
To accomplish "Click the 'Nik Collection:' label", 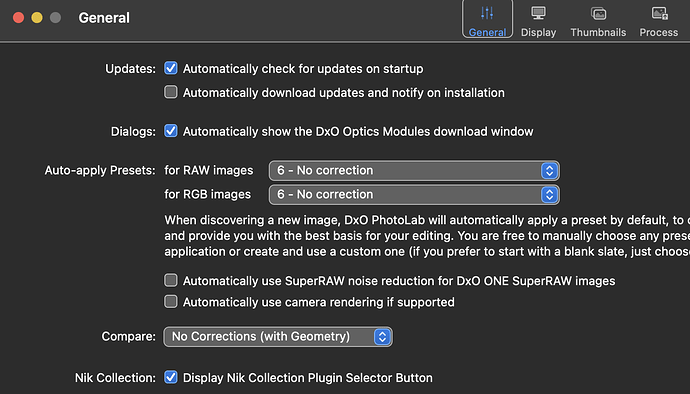I will tap(115, 378).
